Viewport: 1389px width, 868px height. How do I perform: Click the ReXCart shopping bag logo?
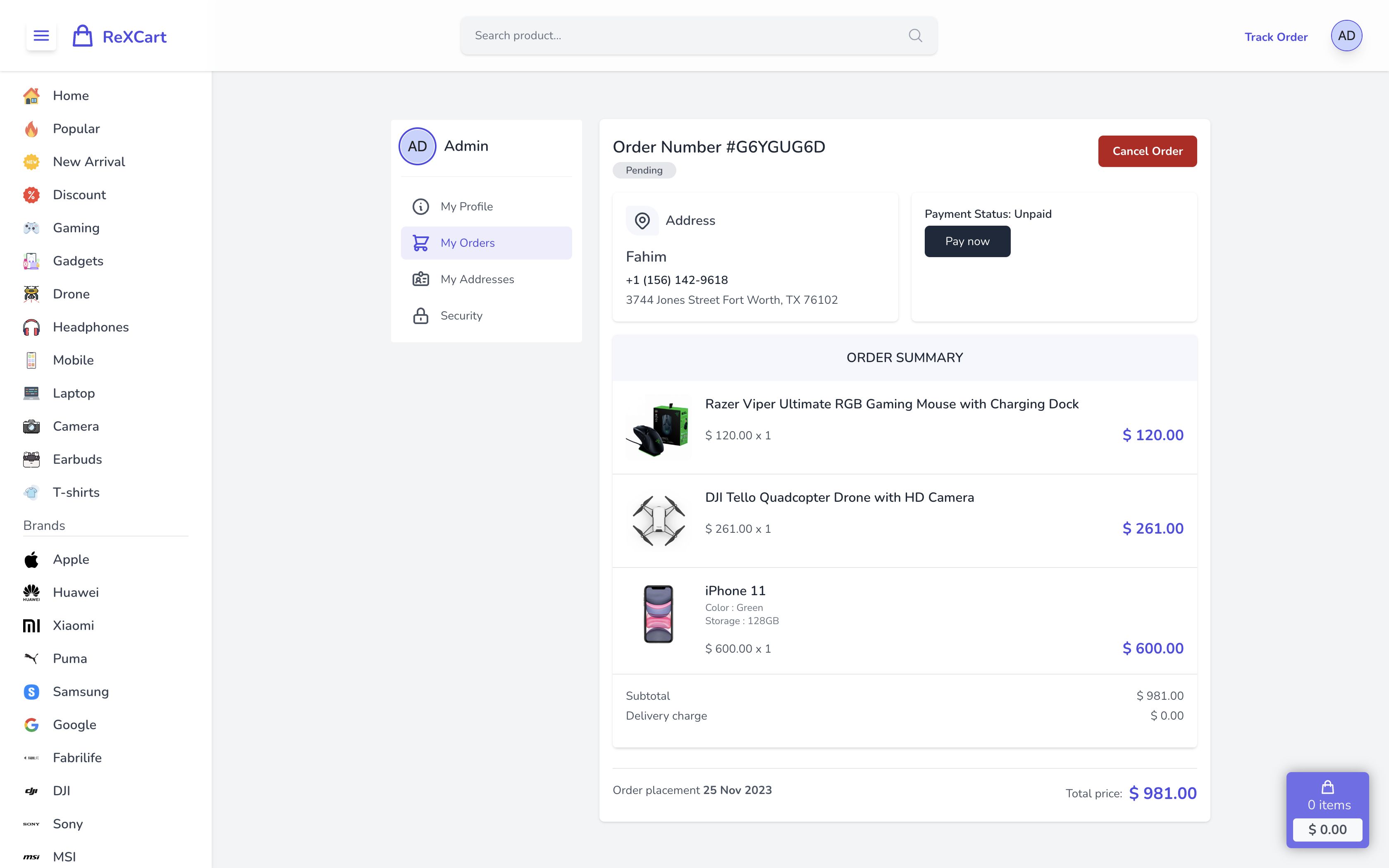tap(83, 36)
